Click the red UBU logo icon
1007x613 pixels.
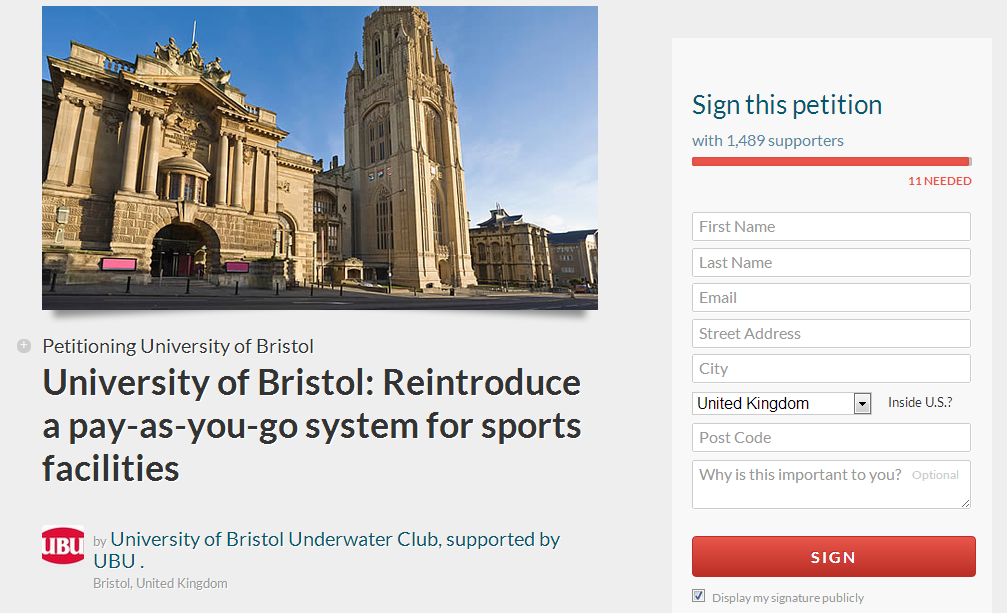pyautogui.click(x=63, y=545)
